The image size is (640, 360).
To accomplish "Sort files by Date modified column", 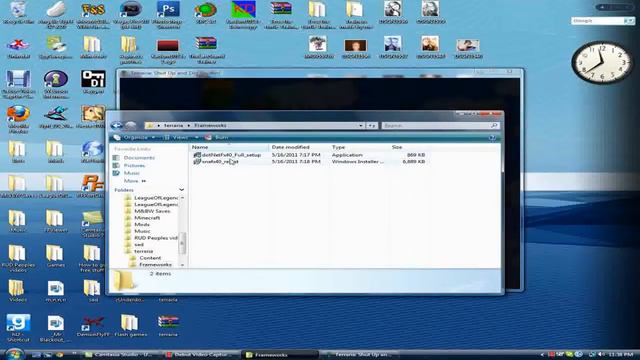I will [x=299, y=147].
